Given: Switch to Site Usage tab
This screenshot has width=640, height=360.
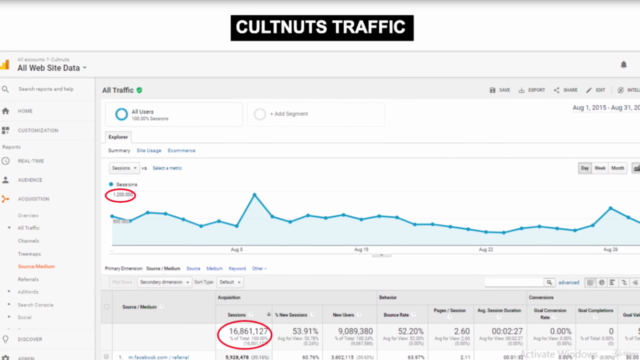Looking at the screenshot, I should pos(149,151).
